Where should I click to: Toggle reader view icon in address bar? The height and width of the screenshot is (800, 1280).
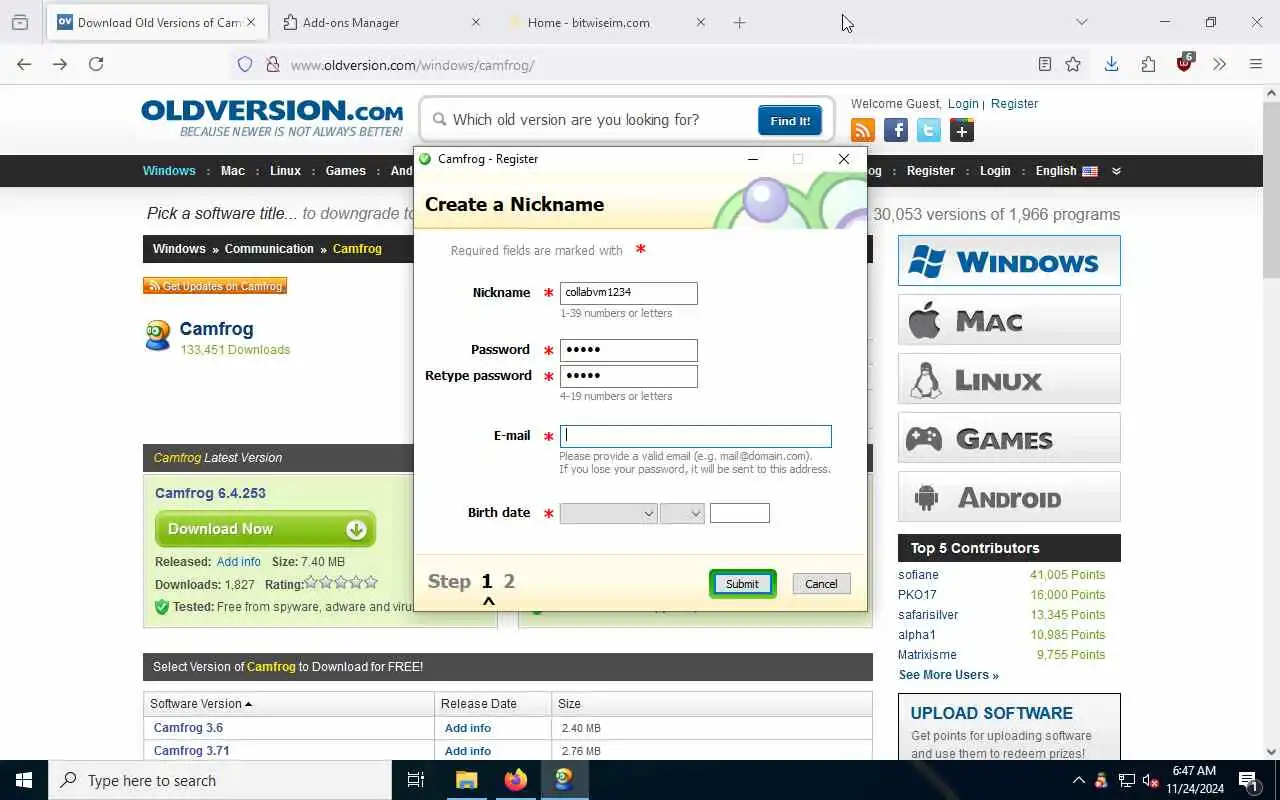click(1044, 64)
